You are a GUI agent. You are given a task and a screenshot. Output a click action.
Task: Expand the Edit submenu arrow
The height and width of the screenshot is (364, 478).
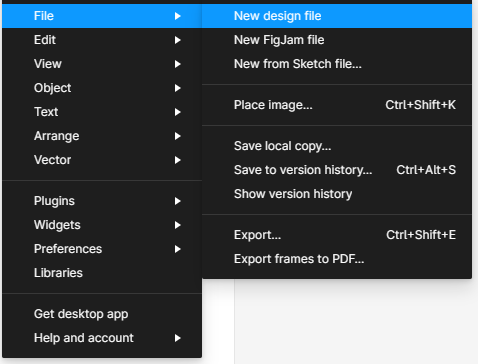(178, 40)
